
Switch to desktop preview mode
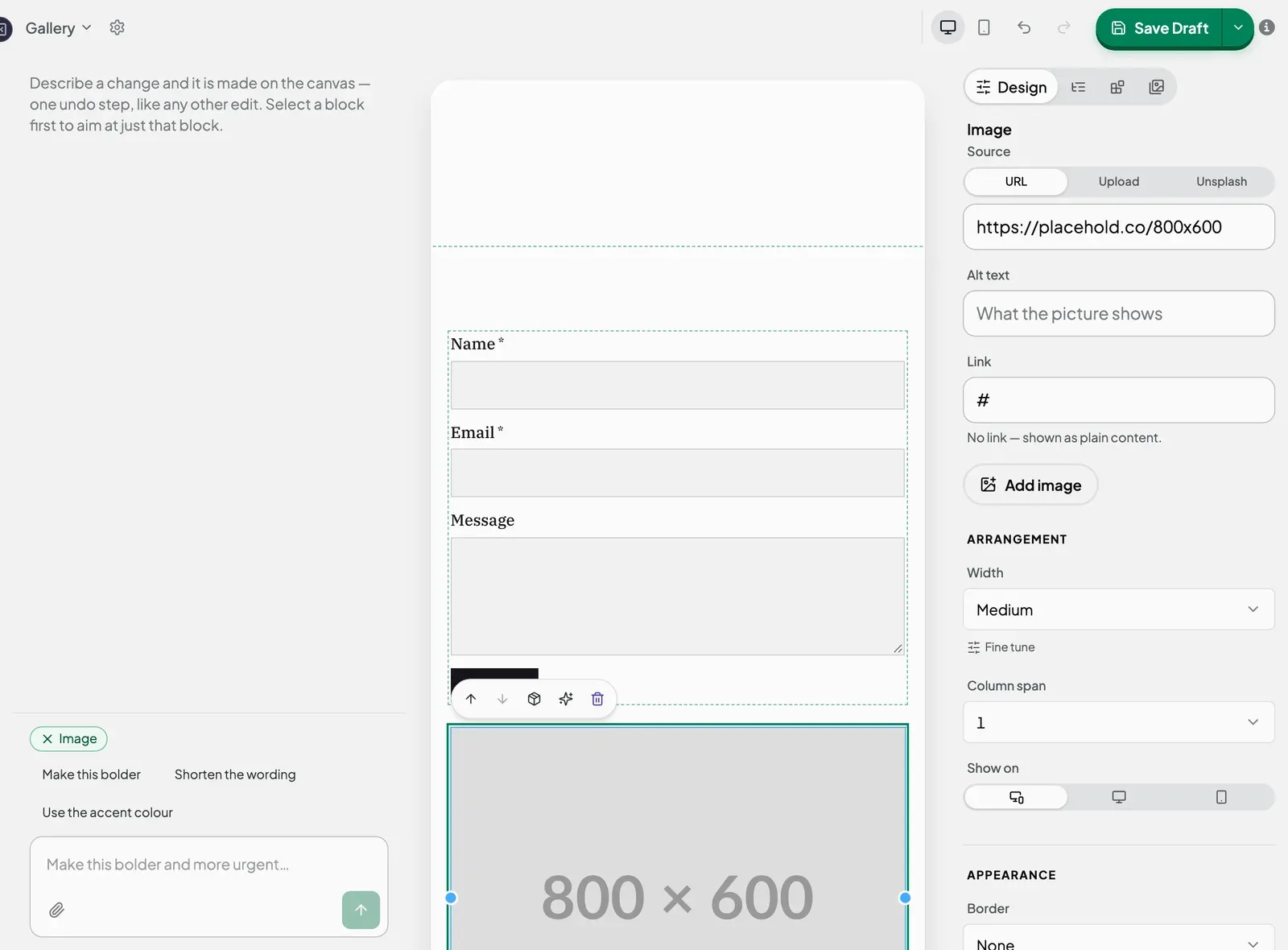click(x=948, y=27)
